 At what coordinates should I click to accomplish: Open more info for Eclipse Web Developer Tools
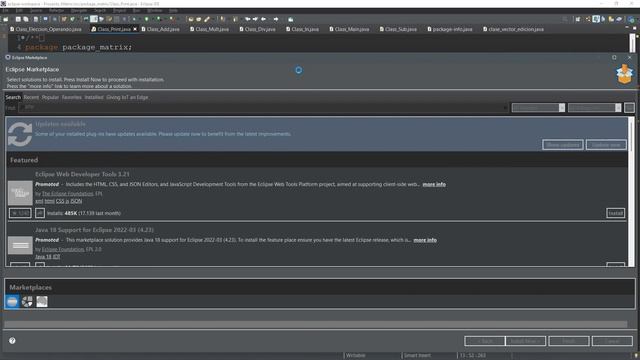434,184
